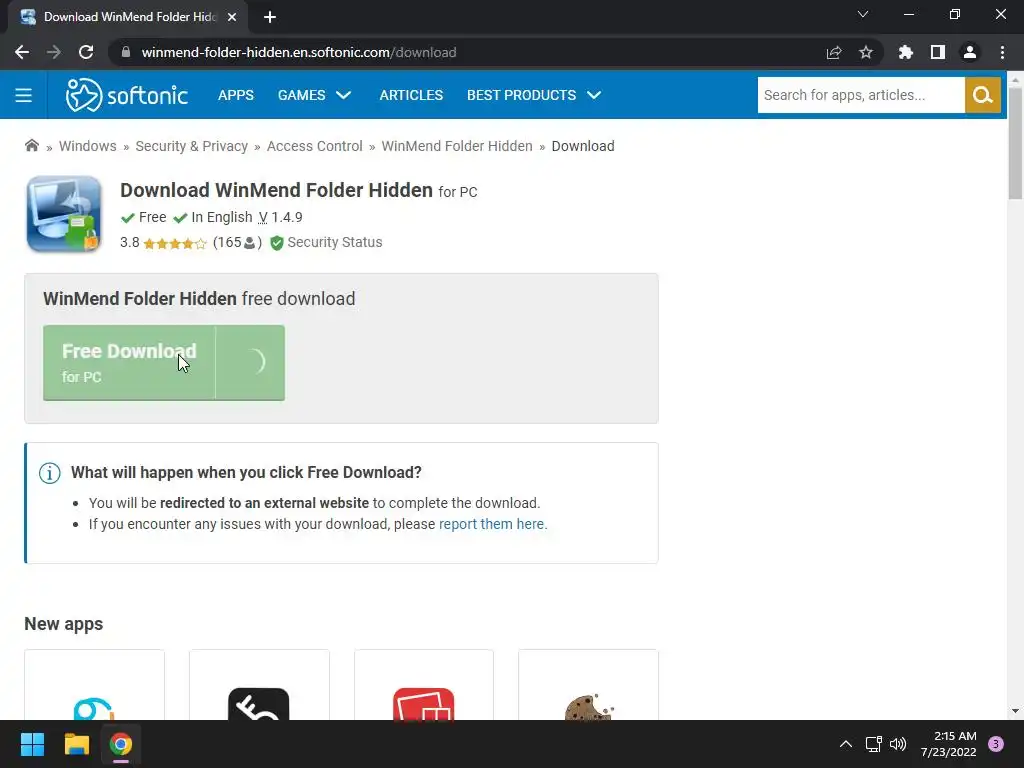The image size is (1024, 768).
Task: Open the Chrome profile avatar
Action: (970, 52)
